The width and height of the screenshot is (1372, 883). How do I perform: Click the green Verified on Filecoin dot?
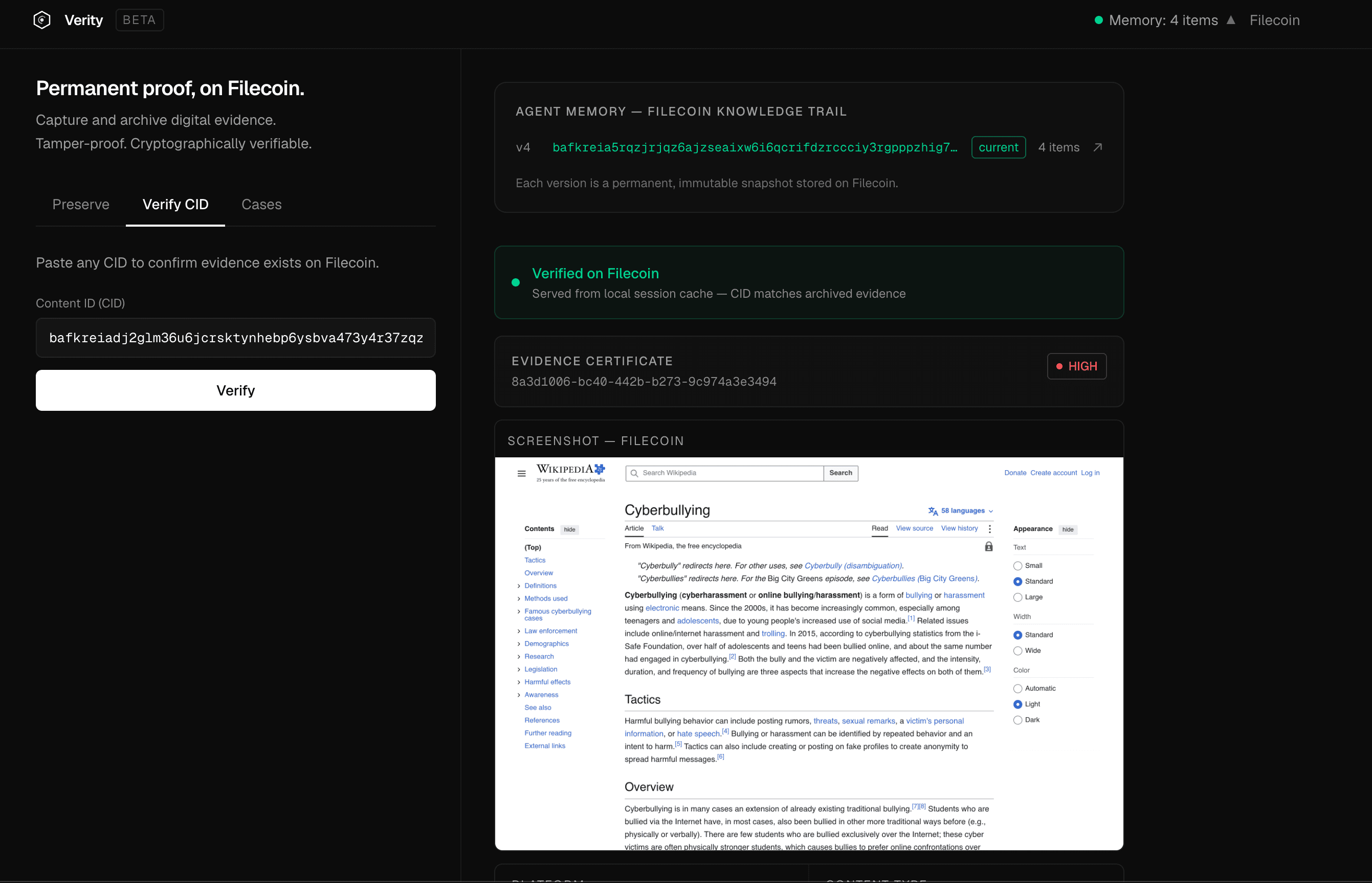516,283
